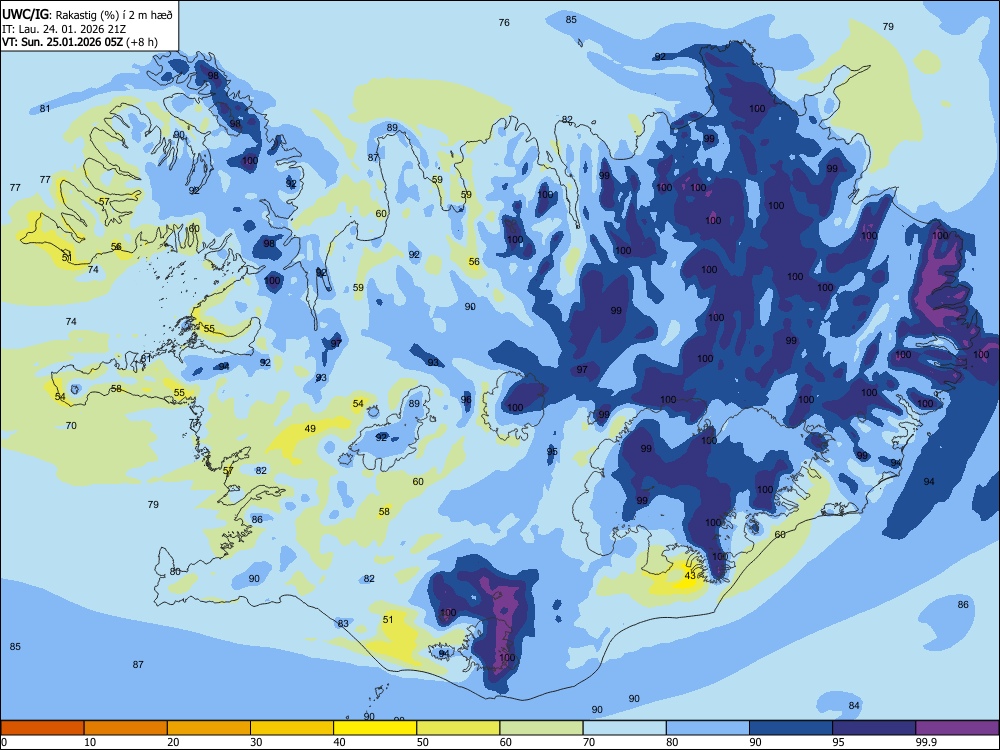Click the 20 label in the legend
This screenshot has height=750, width=1000.
[173, 742]
